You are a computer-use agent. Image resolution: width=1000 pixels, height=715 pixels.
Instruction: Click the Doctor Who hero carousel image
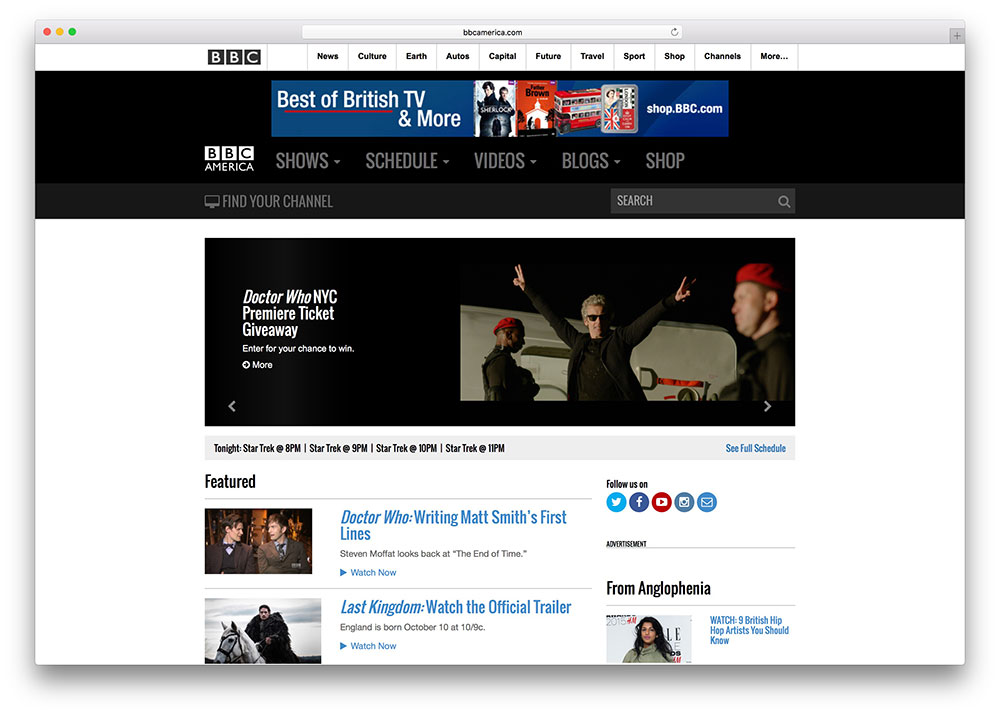[x=627, y=333]
